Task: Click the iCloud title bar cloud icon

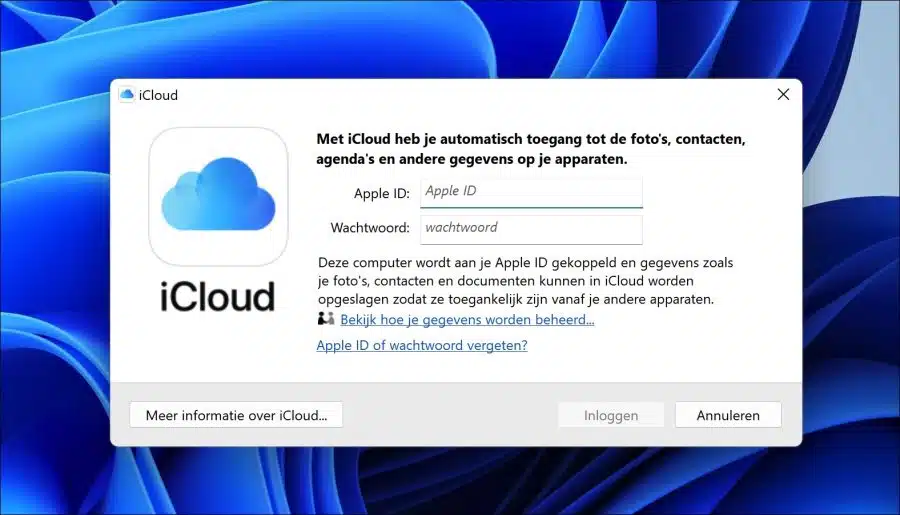Action: coord(126,95)
